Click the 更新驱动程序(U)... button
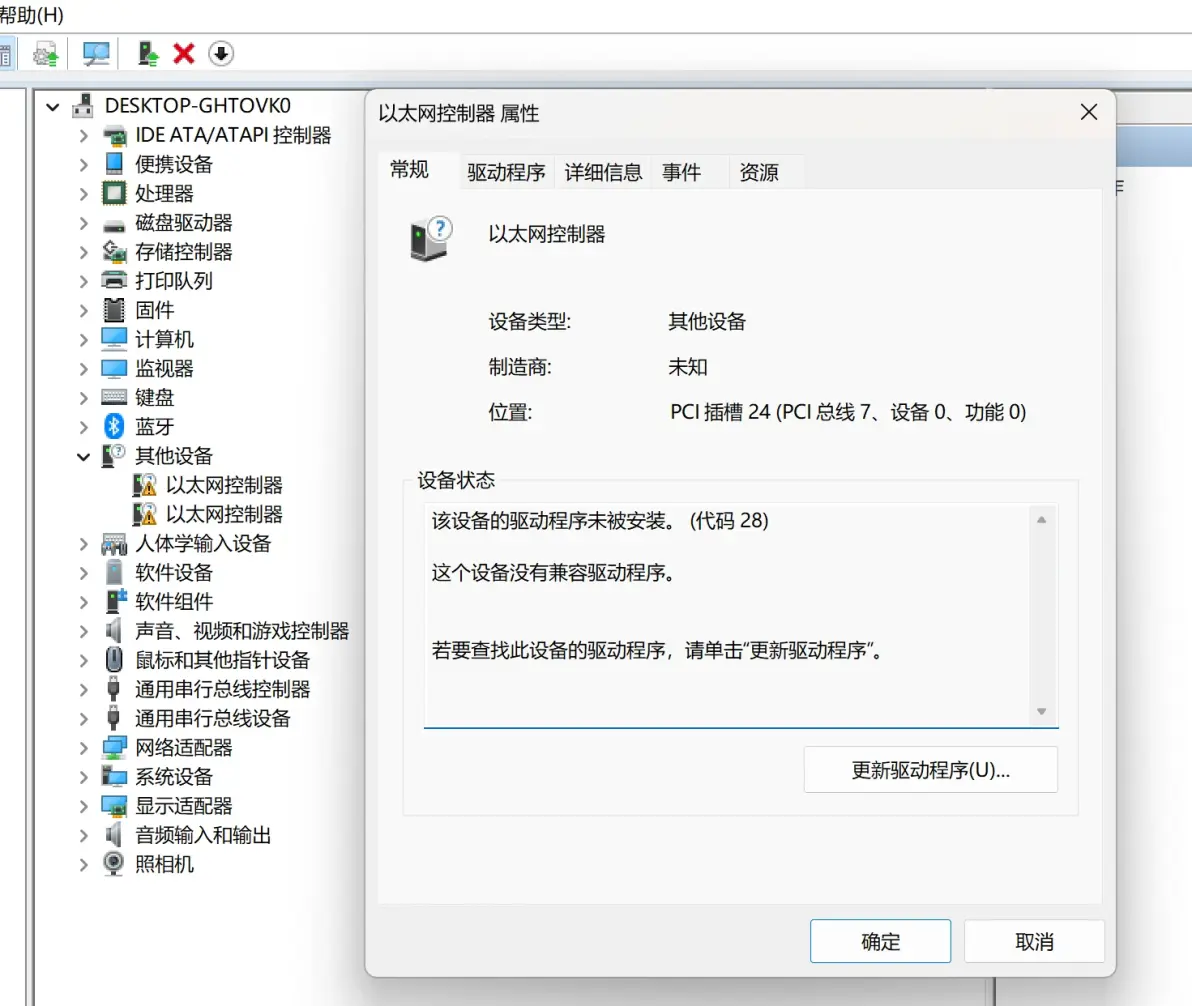1192x1006 pixels. [930, 770]
